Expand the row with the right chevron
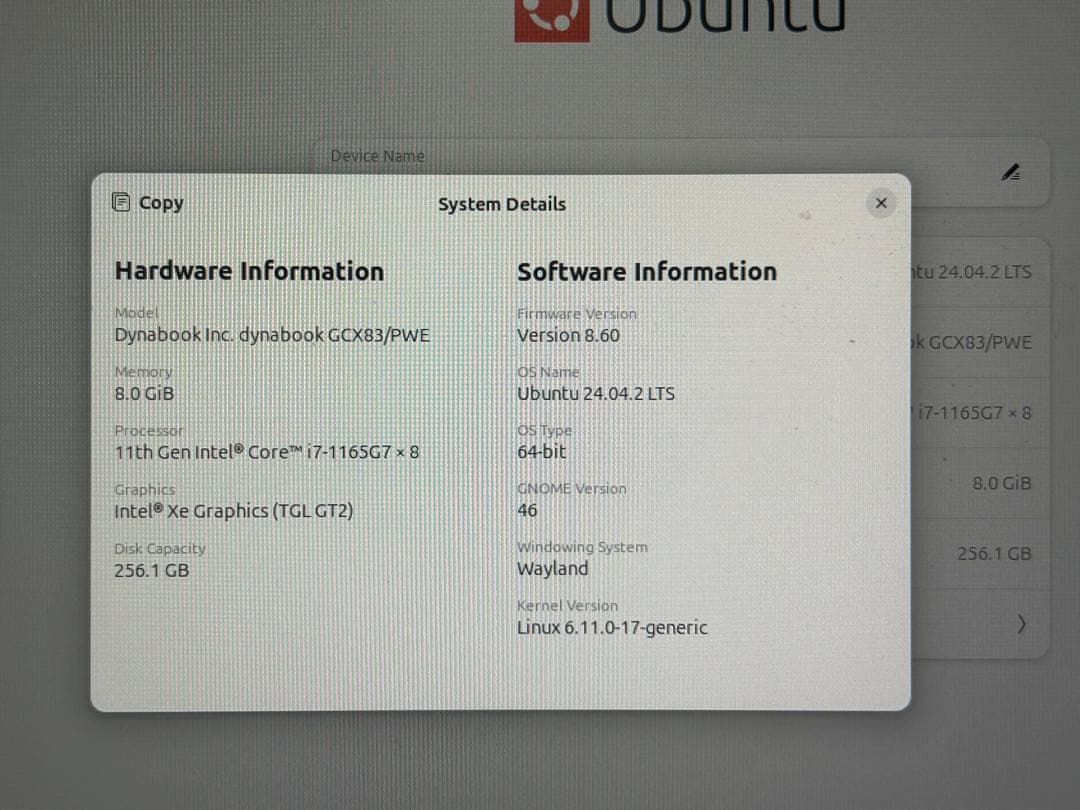This screenshot has height=810, width=1080. (x=1021, y=624)
